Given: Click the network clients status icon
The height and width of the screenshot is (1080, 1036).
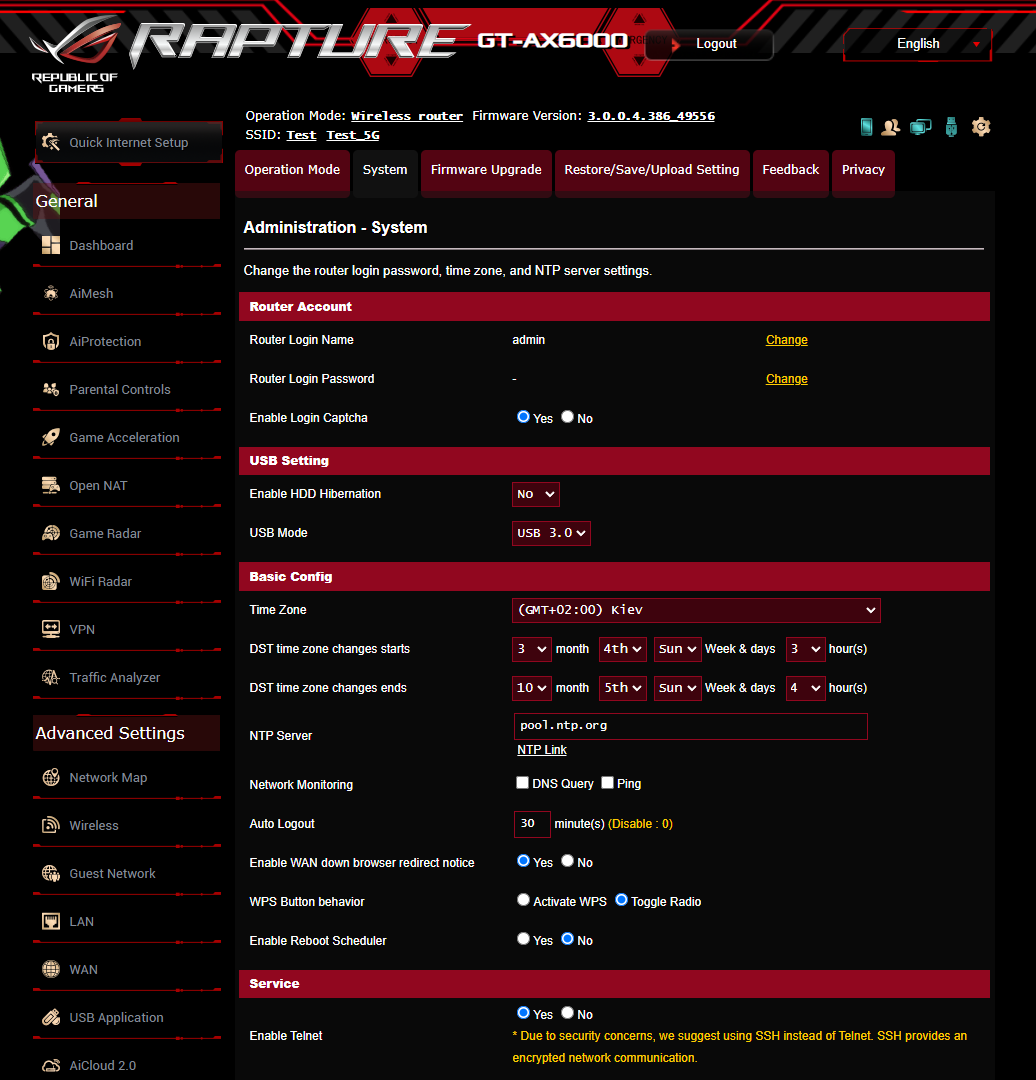Looking at the screenshot, I should coord(920,127).
